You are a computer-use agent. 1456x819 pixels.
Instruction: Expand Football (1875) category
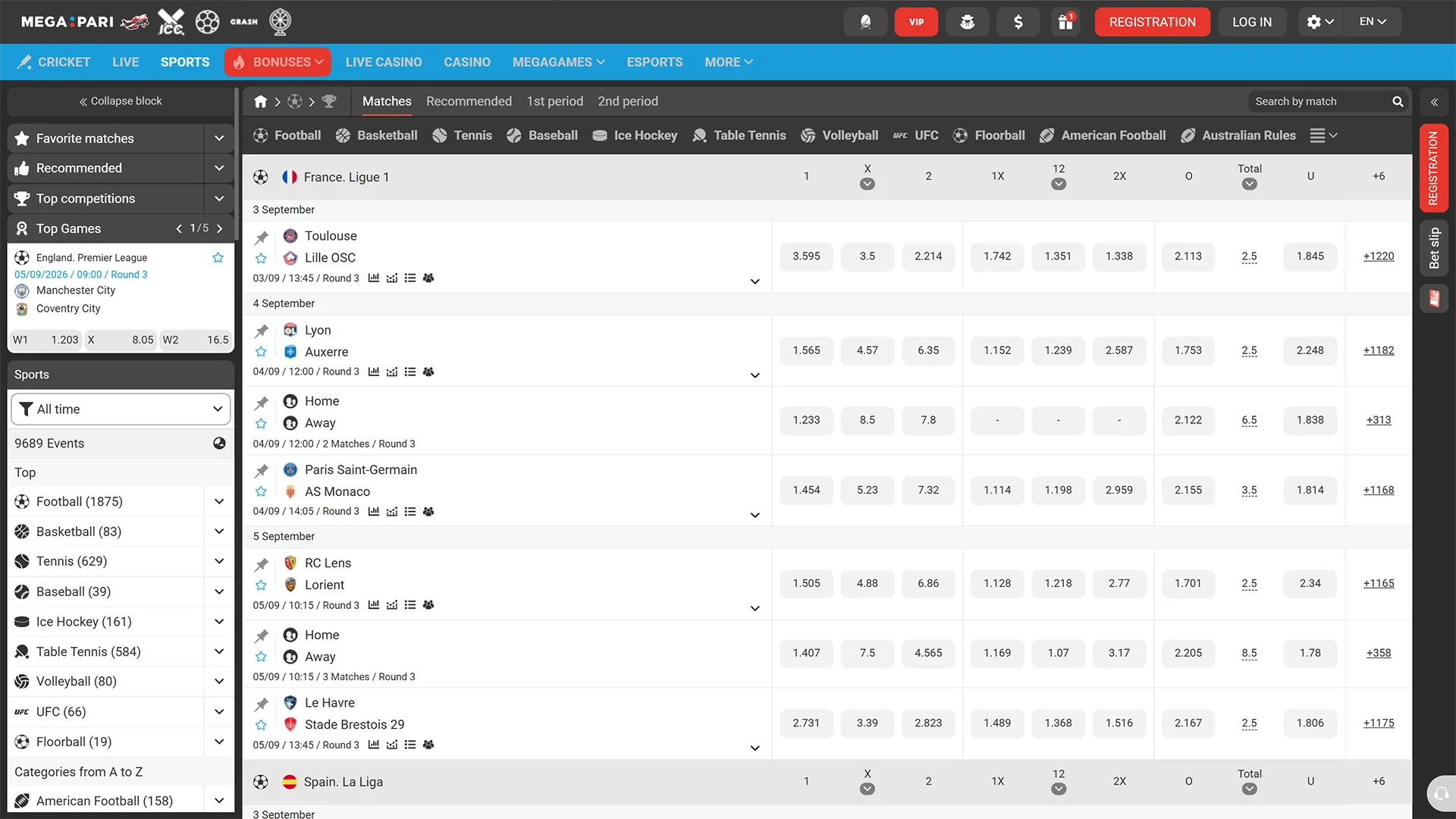219,501
